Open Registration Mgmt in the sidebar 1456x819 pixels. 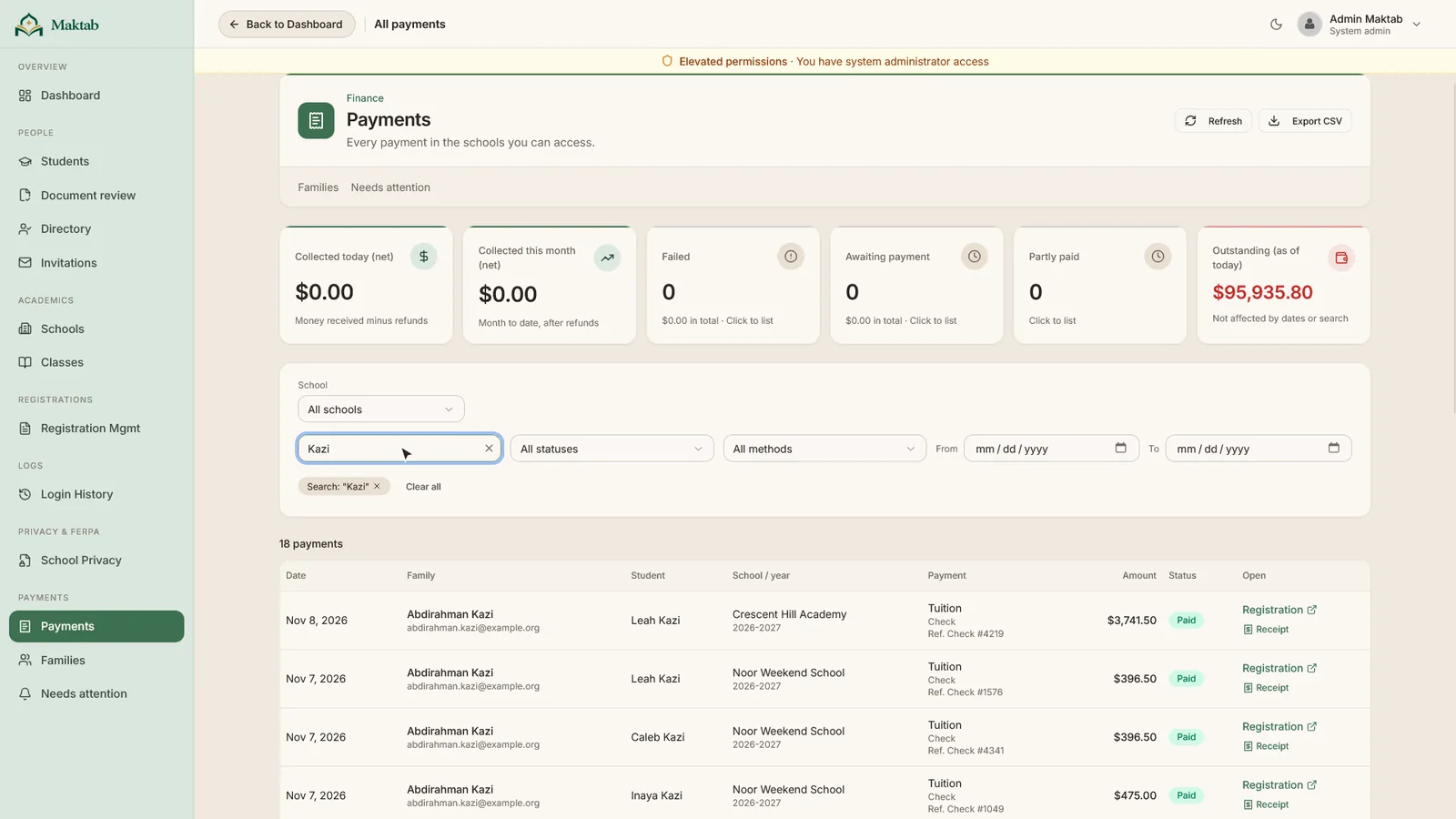96,429
